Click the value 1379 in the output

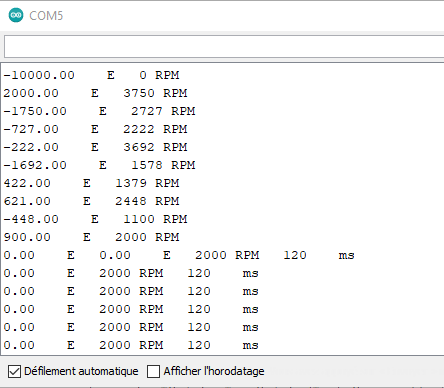131,183
